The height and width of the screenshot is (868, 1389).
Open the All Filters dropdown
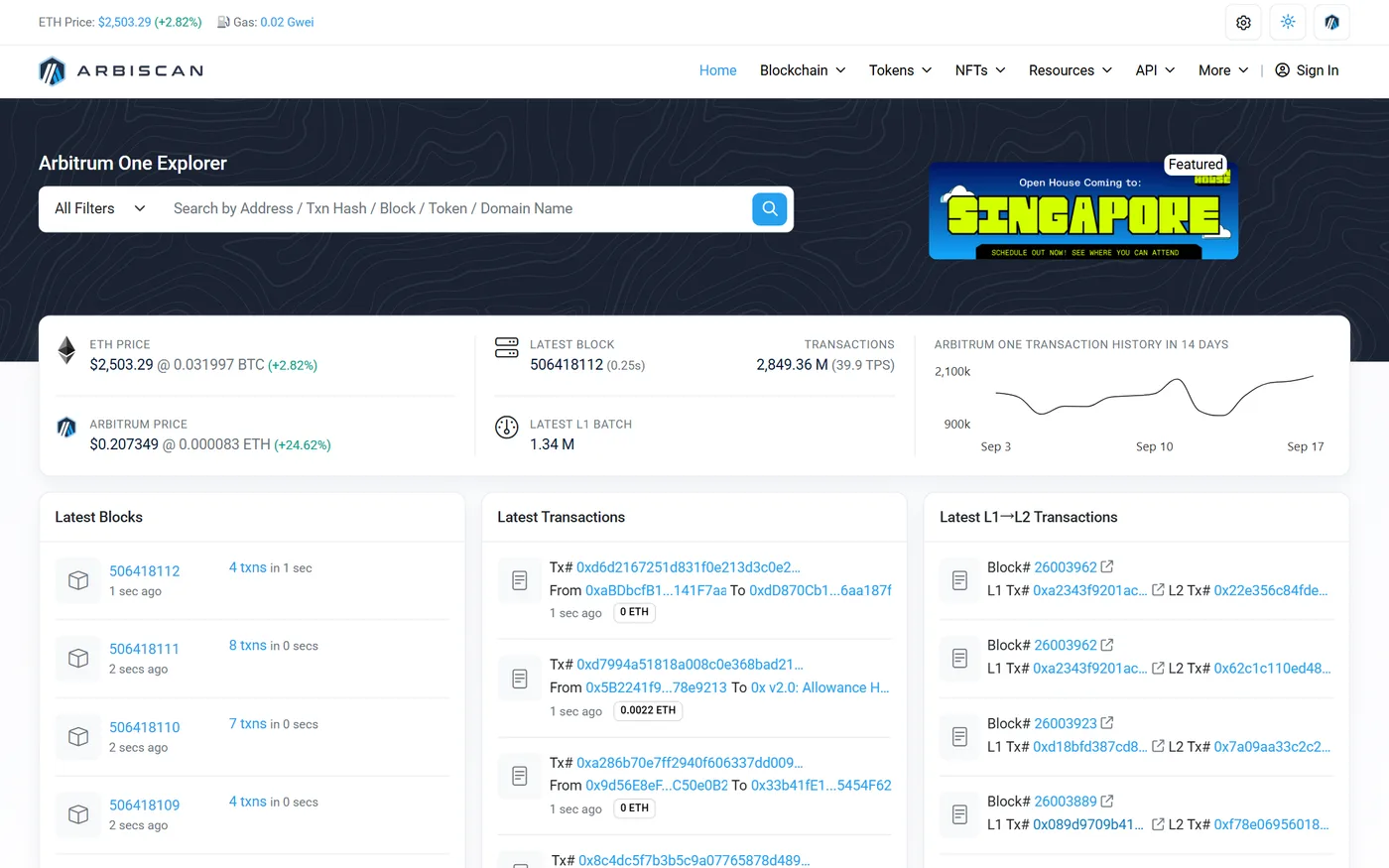(100, 208)
